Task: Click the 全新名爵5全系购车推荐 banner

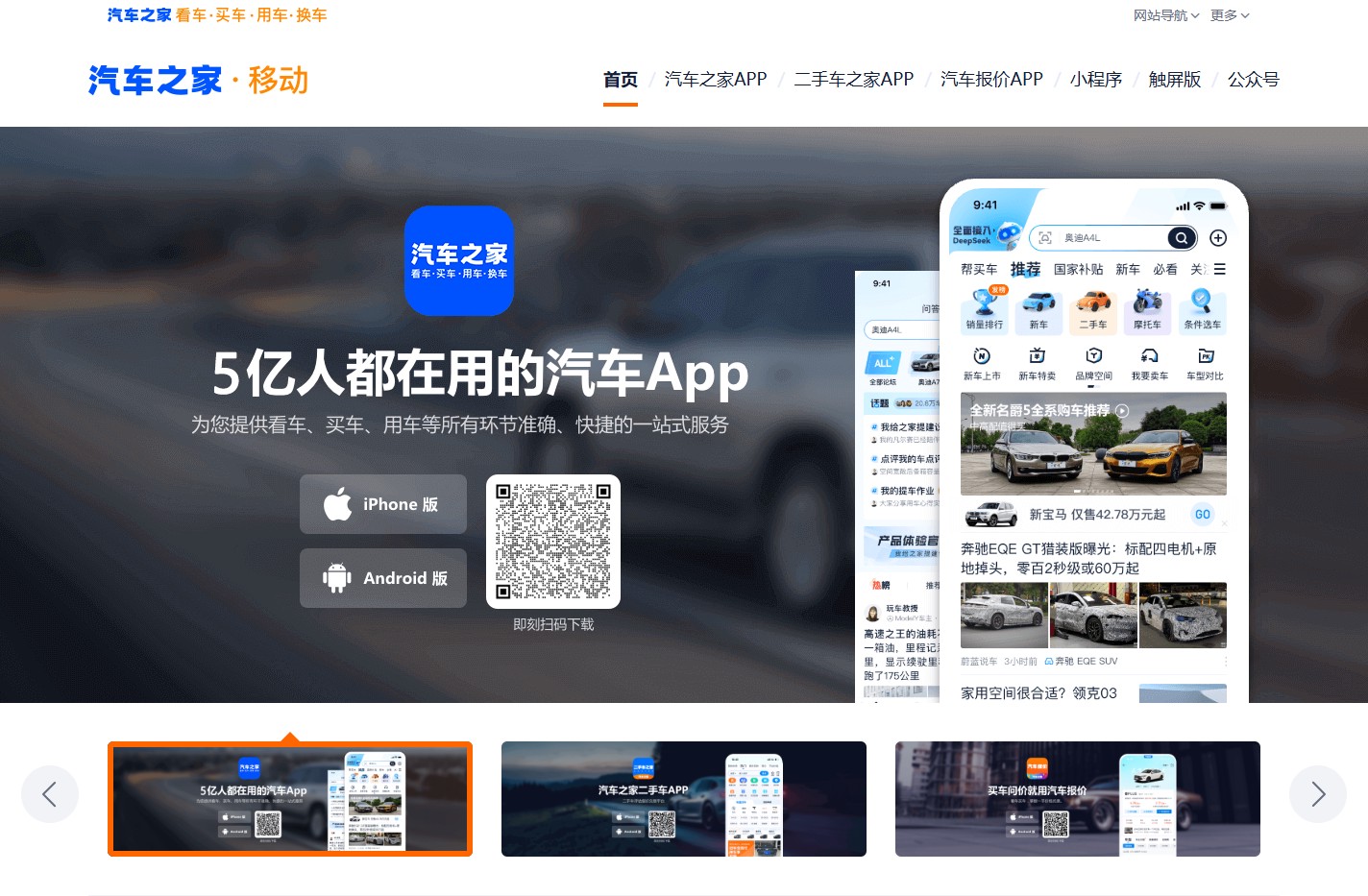Action: (1093, 444)
